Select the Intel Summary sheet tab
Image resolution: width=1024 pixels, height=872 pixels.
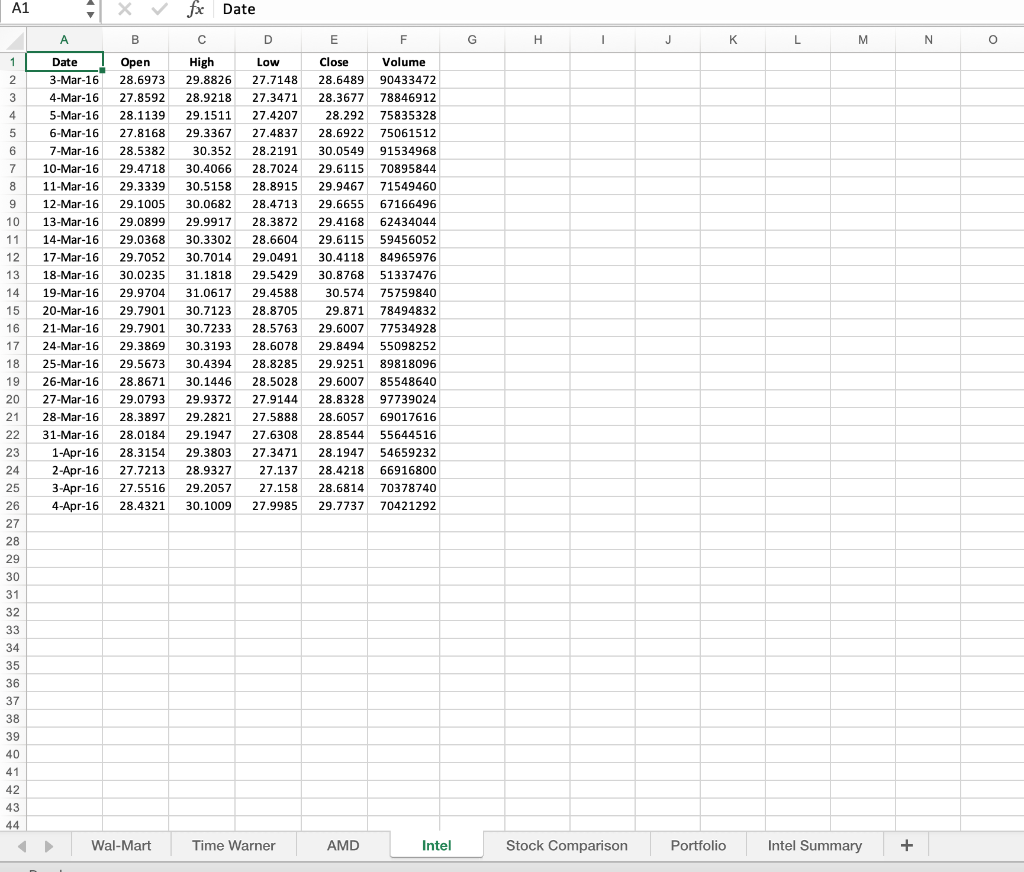tap(815, 845)
